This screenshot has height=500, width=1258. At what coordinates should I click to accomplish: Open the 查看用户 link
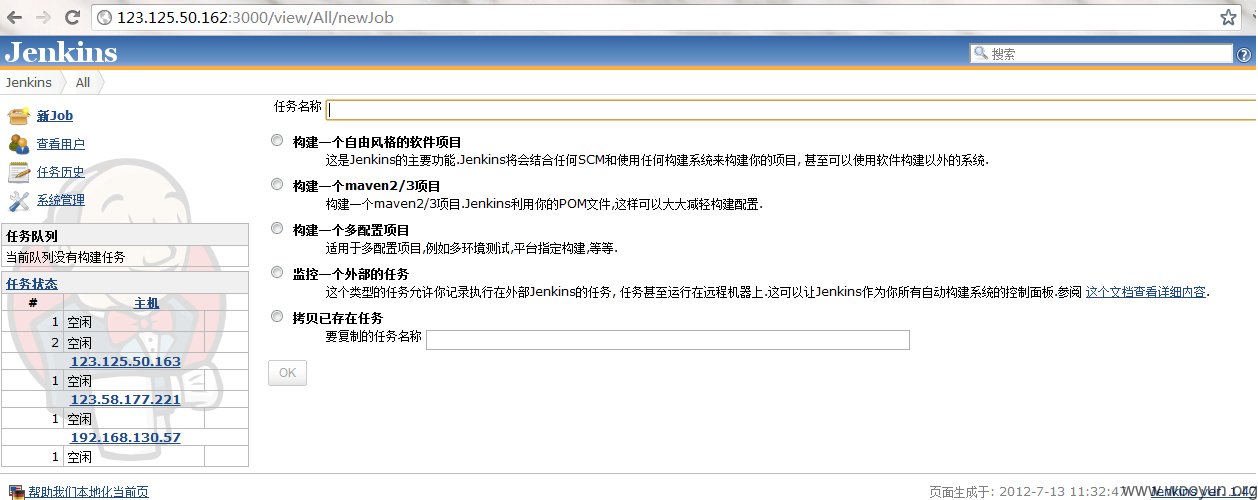61,144
